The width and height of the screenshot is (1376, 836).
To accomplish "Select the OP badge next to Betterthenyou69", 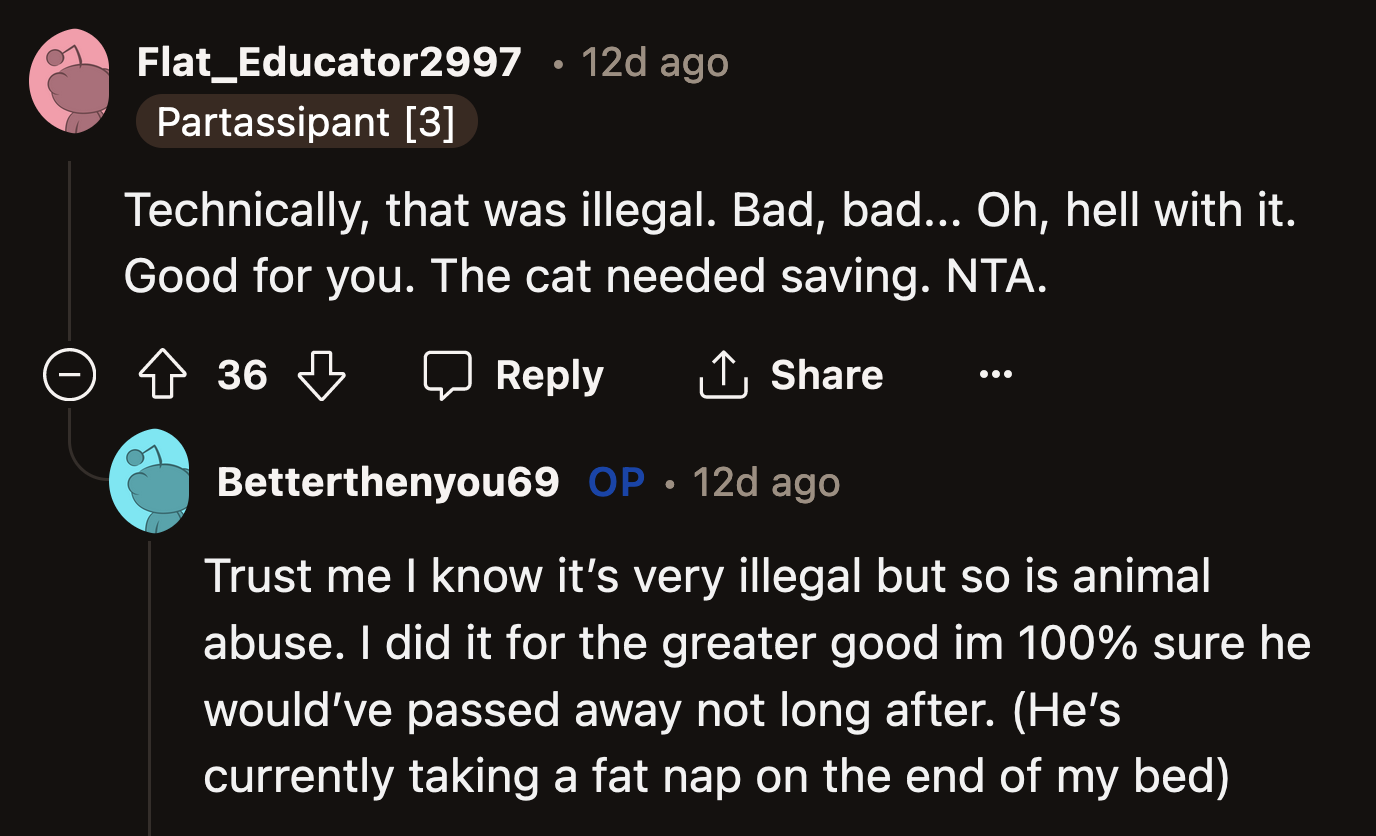I will point(615,482).
